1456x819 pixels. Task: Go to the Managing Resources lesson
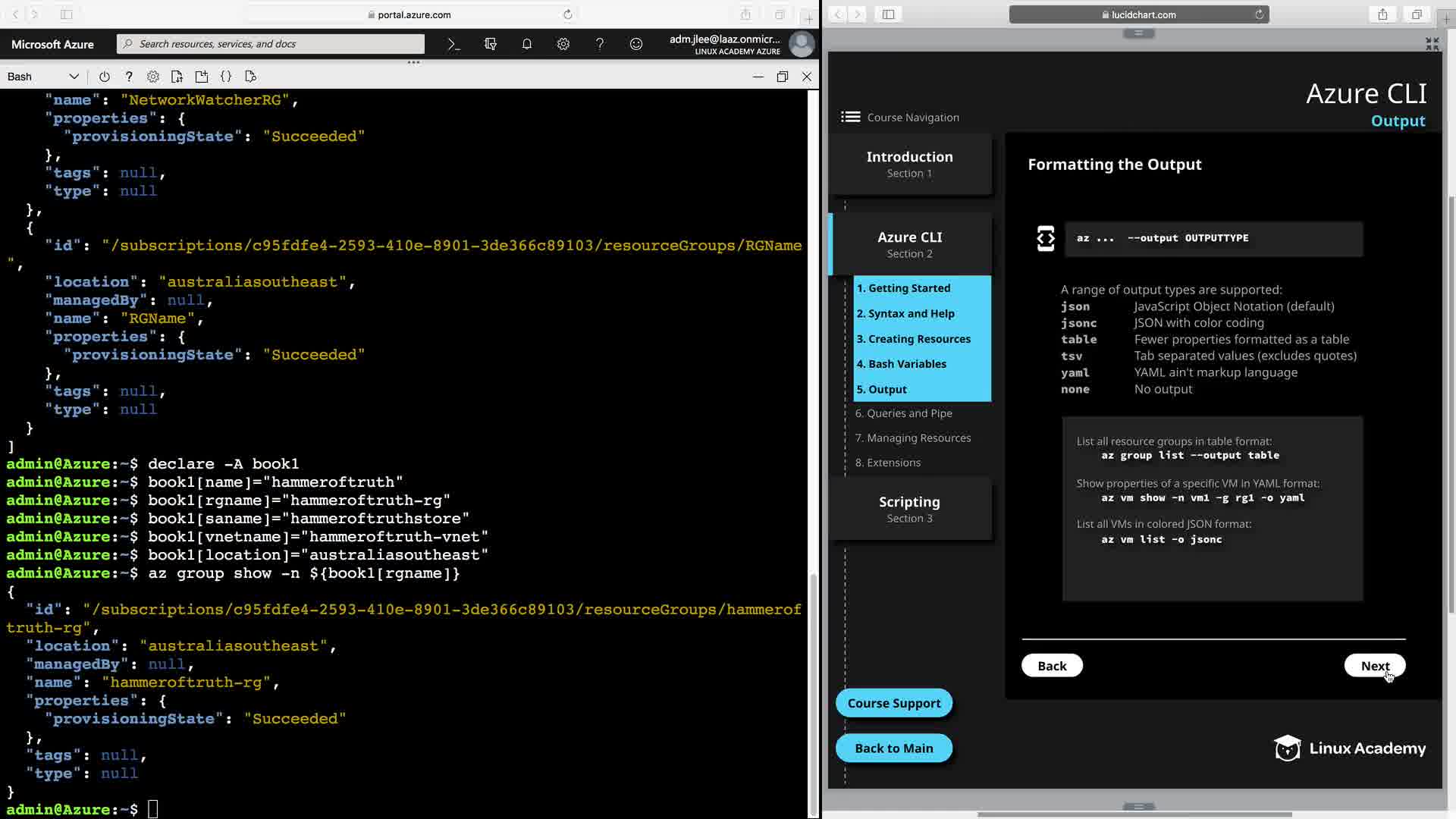point(912,438)
